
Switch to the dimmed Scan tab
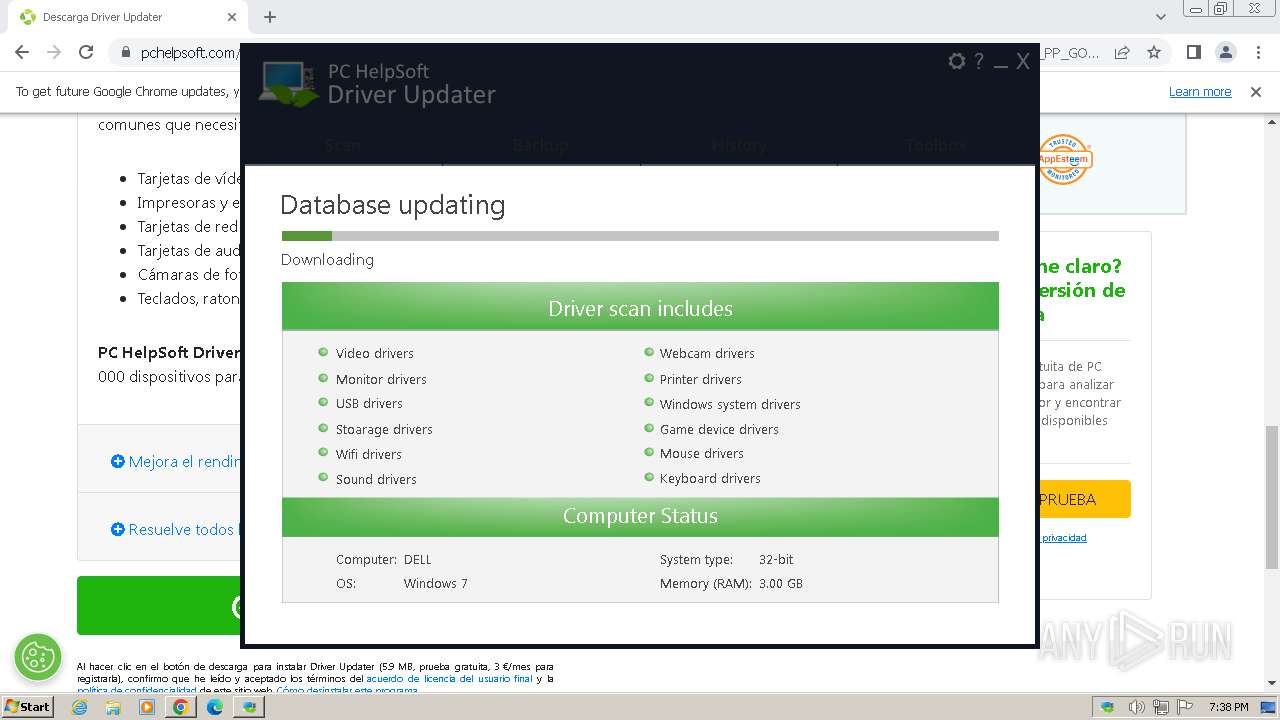pyautogui.click(x=343, y=145)
